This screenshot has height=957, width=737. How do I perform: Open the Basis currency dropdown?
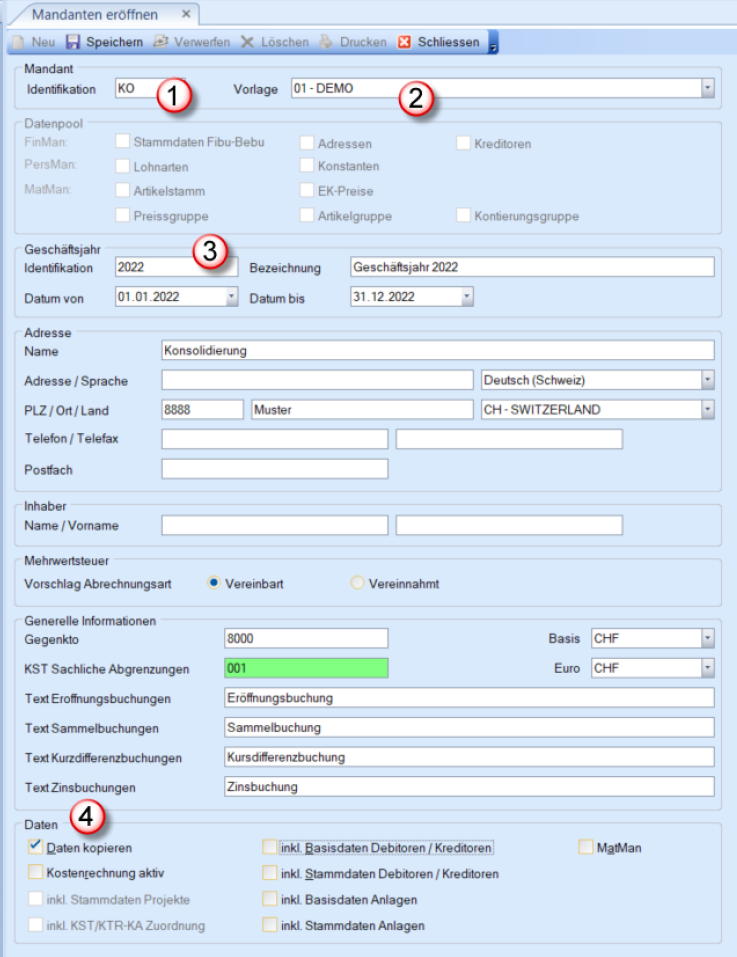point(708,638)
